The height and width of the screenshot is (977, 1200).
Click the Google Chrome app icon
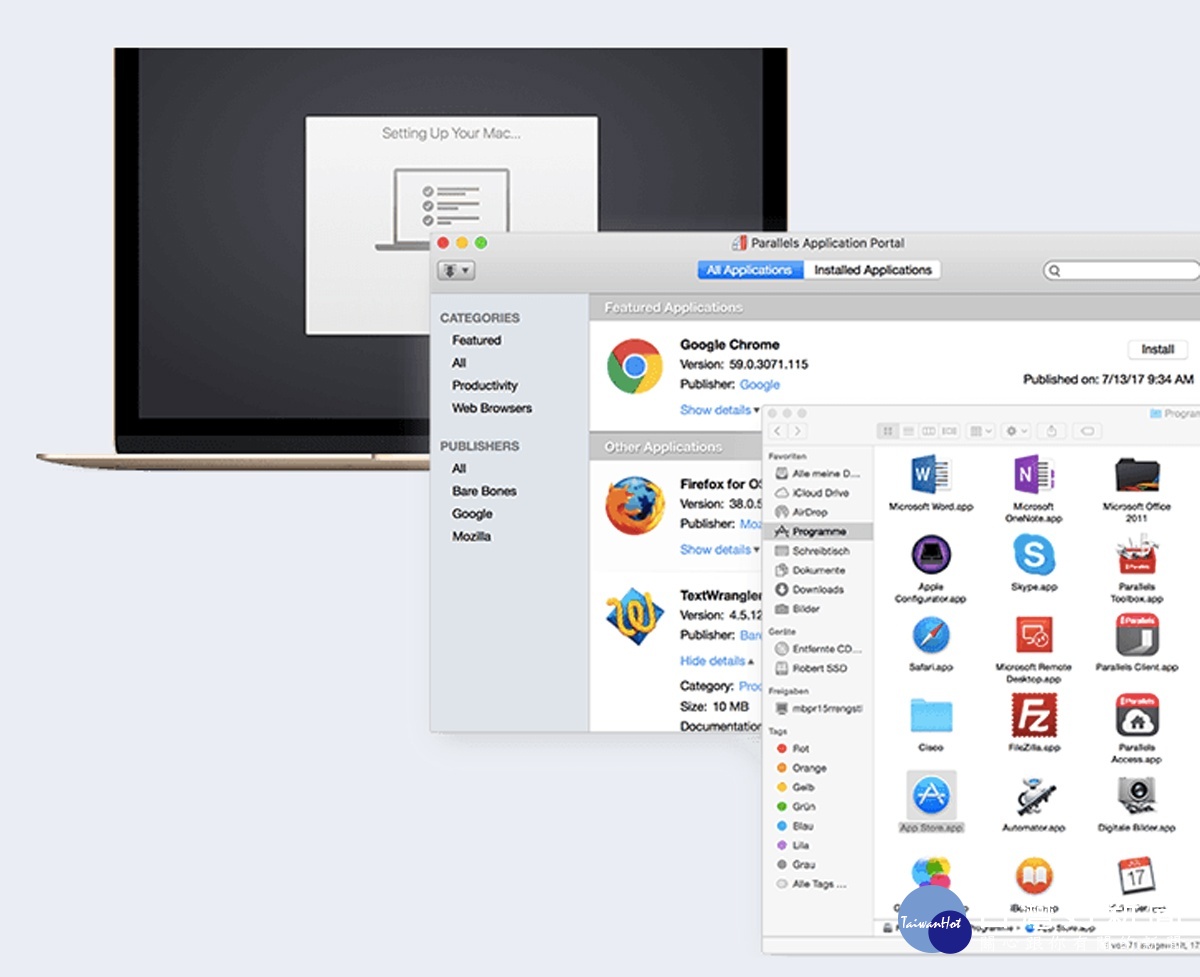tap(635, 365)
